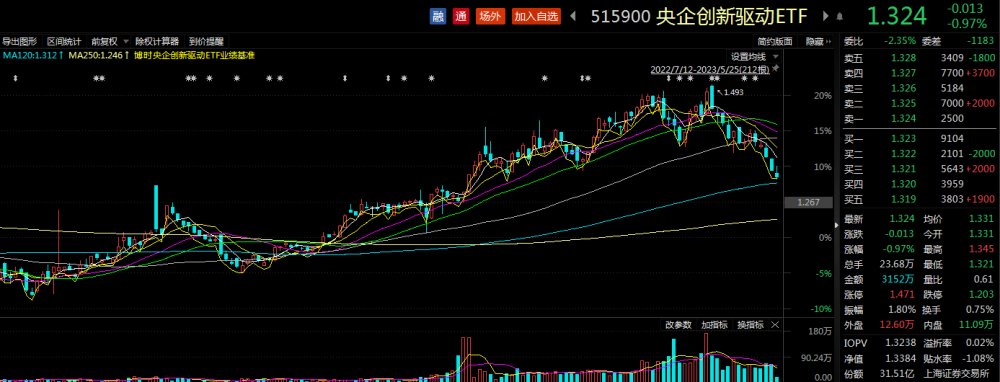
Task: Click the 卖二 1.325 ask row
Action: point(920,103)
